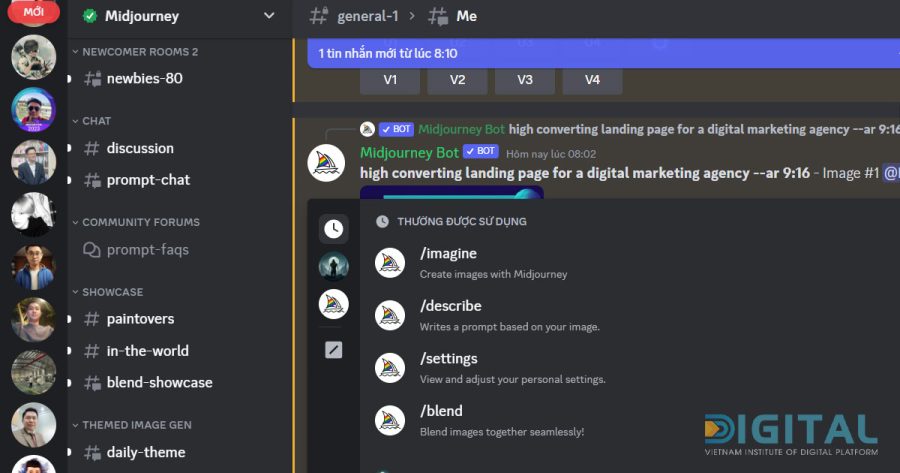Click the hash thread icon beside general-1

[319, 16]
